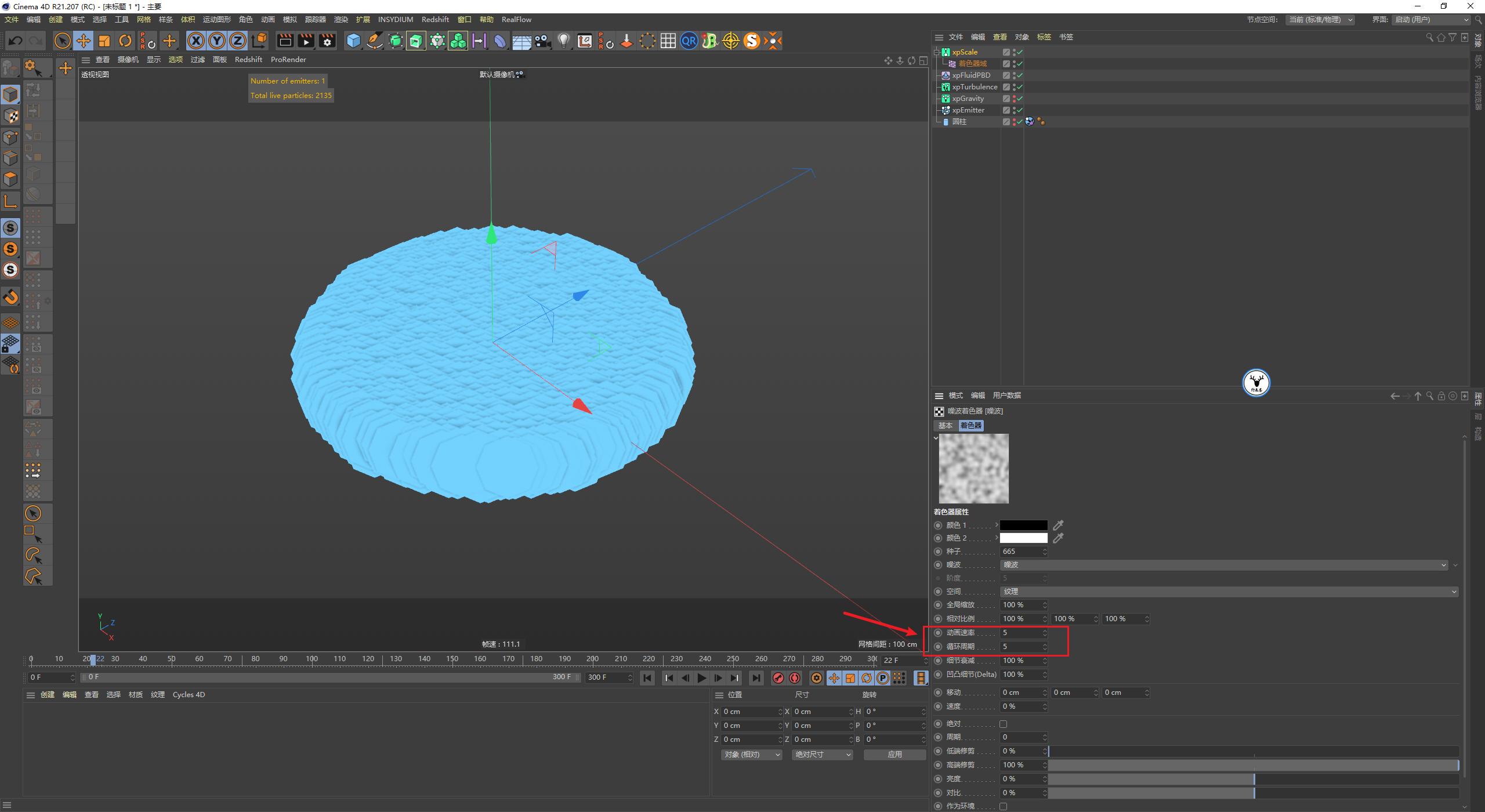Open the Render Settings icon

(327, 41)
